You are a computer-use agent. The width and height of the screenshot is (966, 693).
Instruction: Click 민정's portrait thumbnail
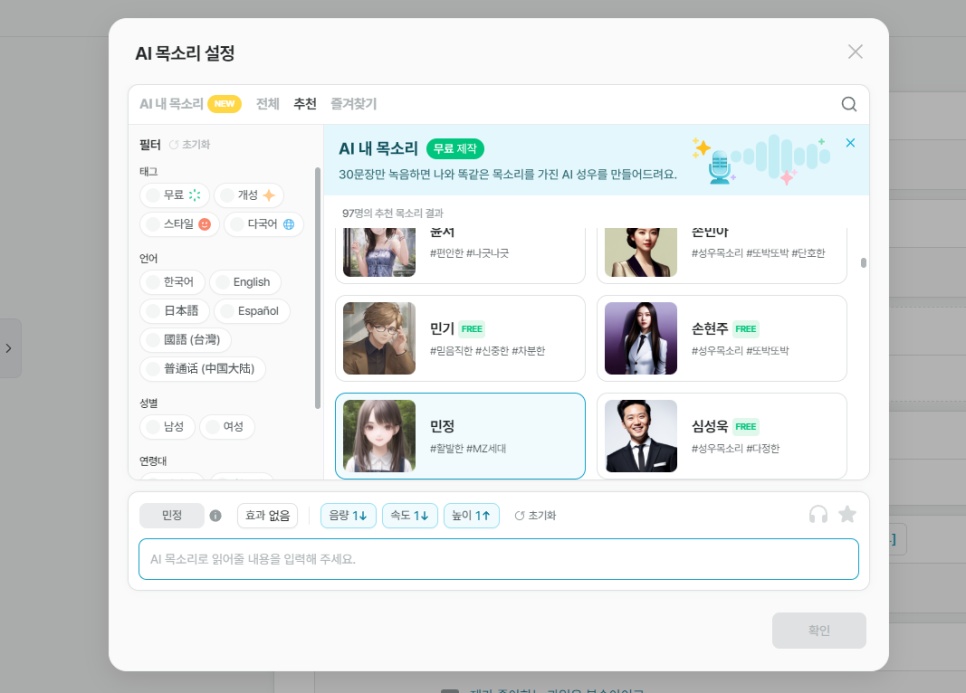tap(379, 436)
